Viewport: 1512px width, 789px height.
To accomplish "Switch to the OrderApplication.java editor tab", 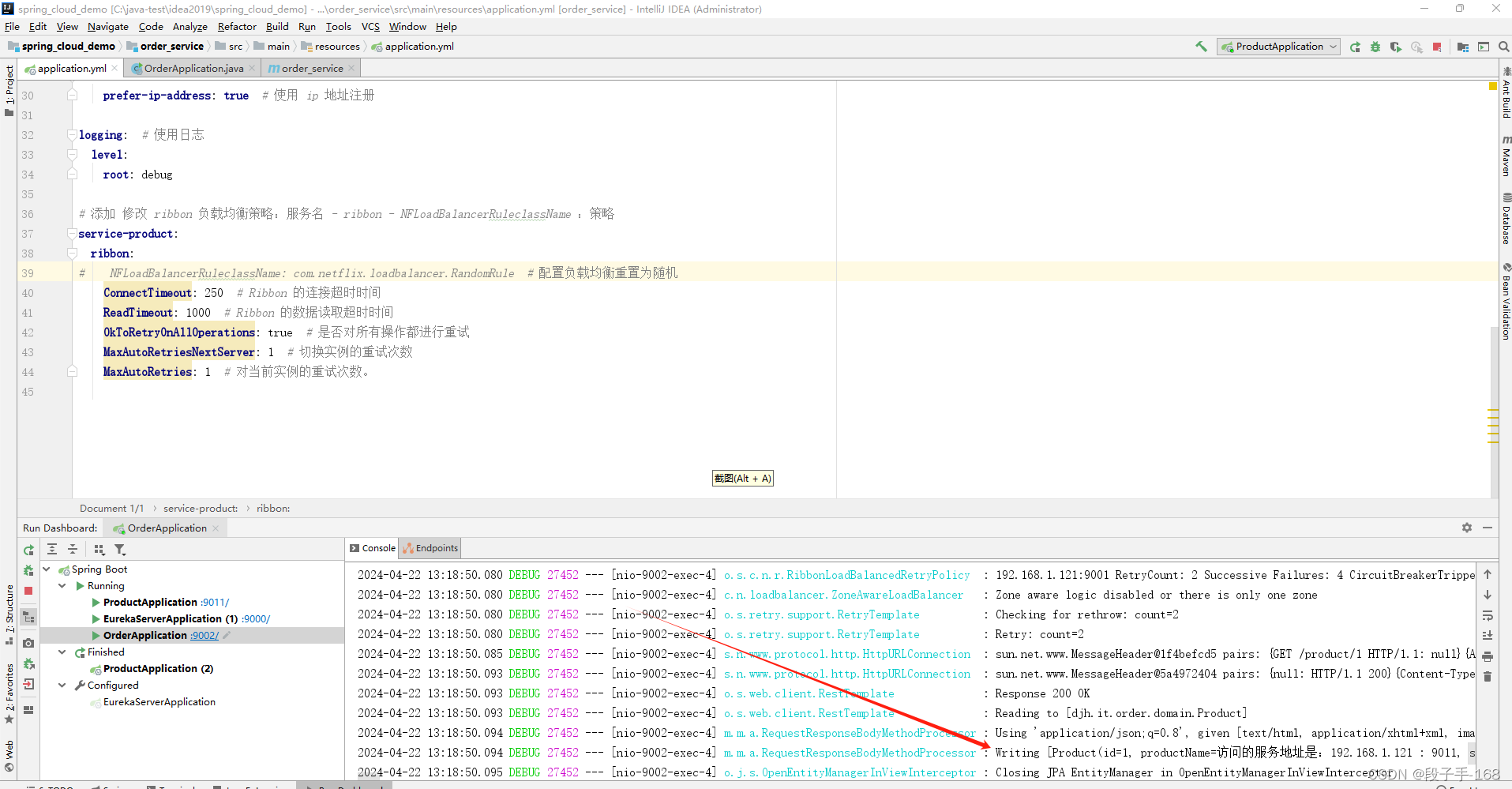I will (193, 69).
